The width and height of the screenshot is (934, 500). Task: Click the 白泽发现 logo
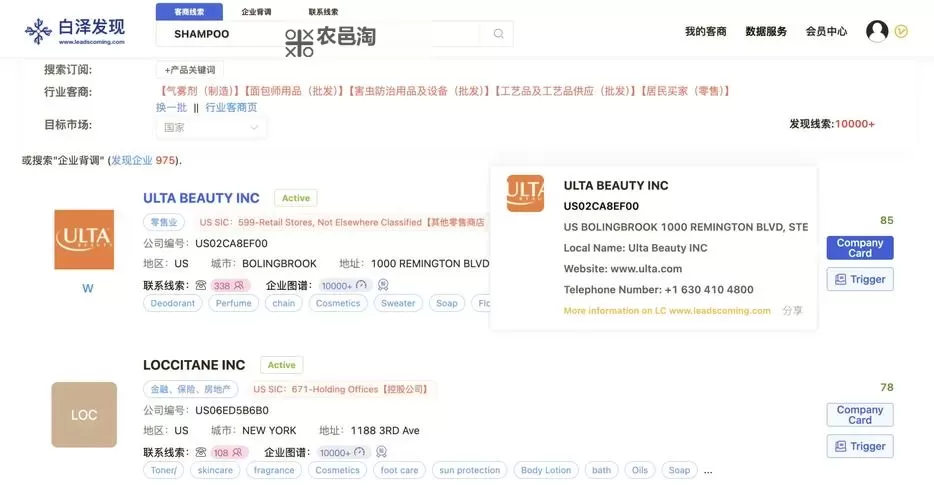75,32
